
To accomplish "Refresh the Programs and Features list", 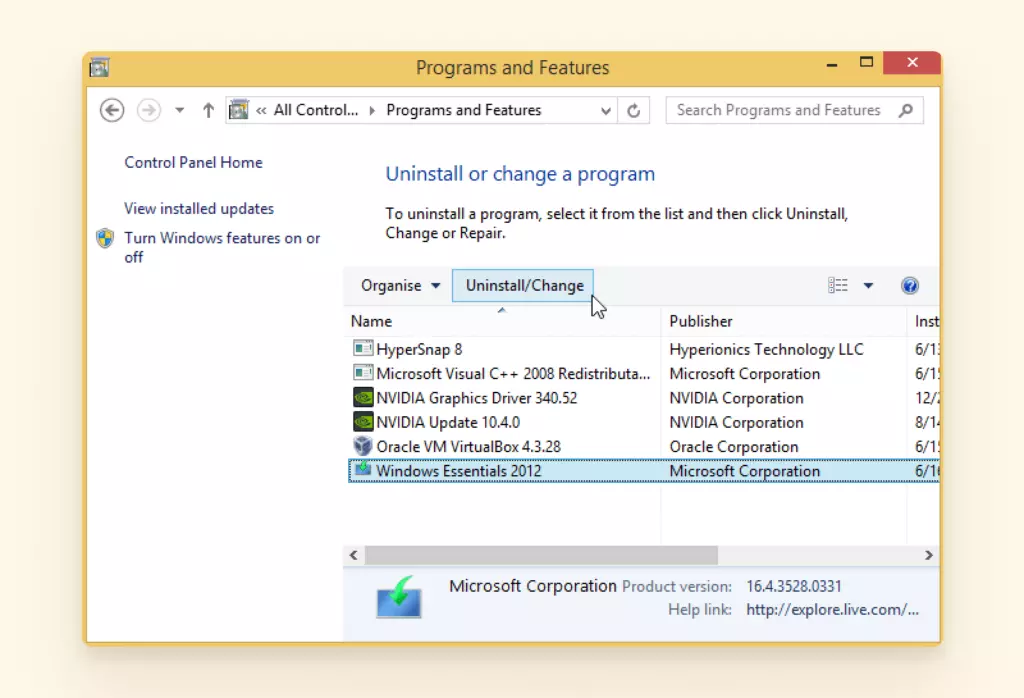I will 633,110.
